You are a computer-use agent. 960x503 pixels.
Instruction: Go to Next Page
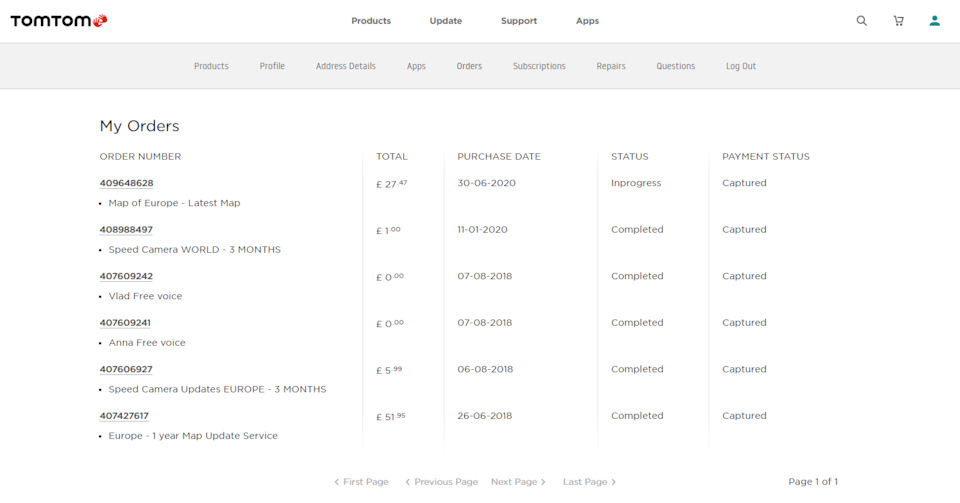coord(518,482)
